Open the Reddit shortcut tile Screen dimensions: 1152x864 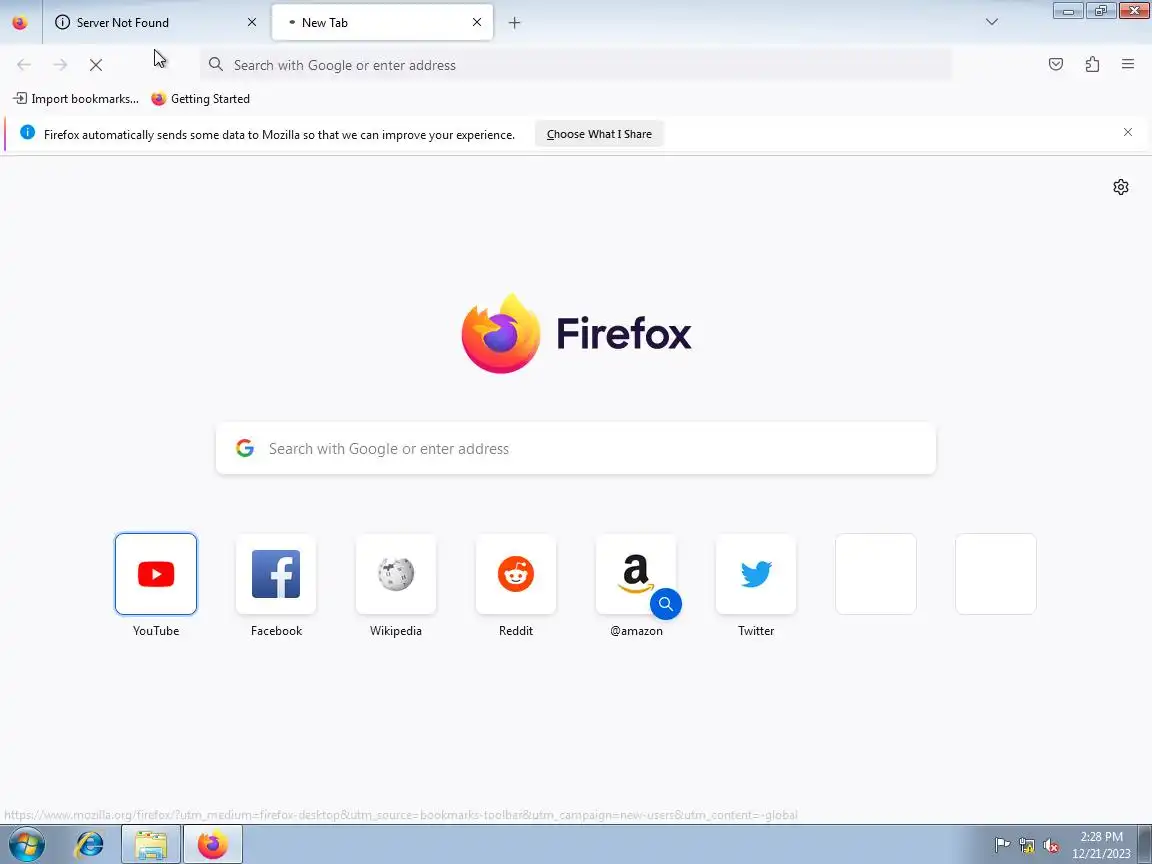(516, 574)
